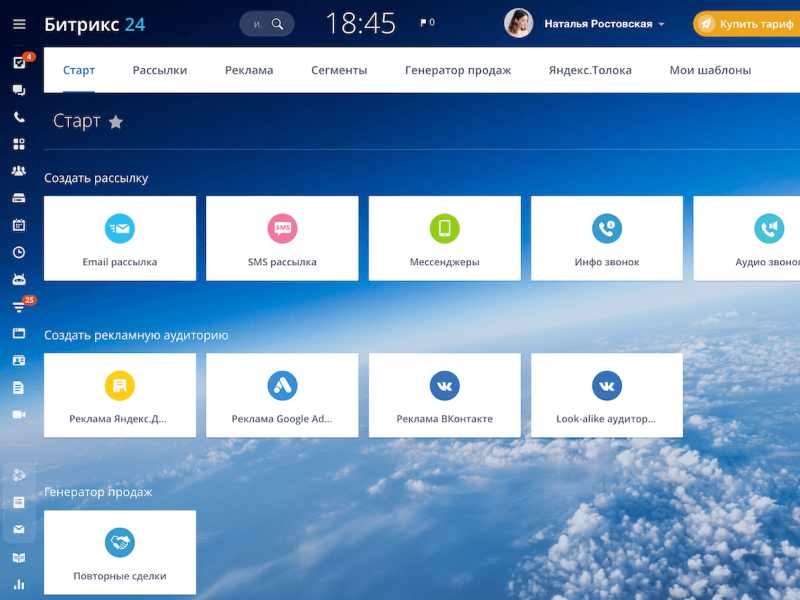Open the list layout sidebar icon
The height and width of the screenshot is (600, 800).
19,503
